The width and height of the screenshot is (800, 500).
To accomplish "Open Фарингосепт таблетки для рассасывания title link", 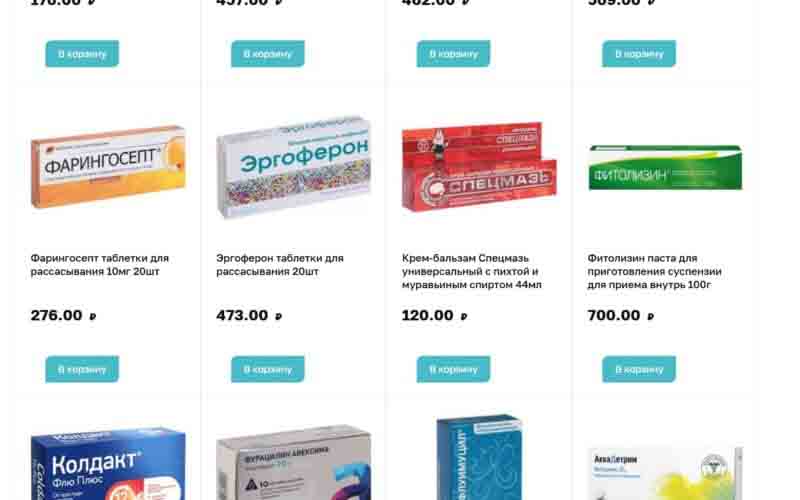I will [99, 265].
